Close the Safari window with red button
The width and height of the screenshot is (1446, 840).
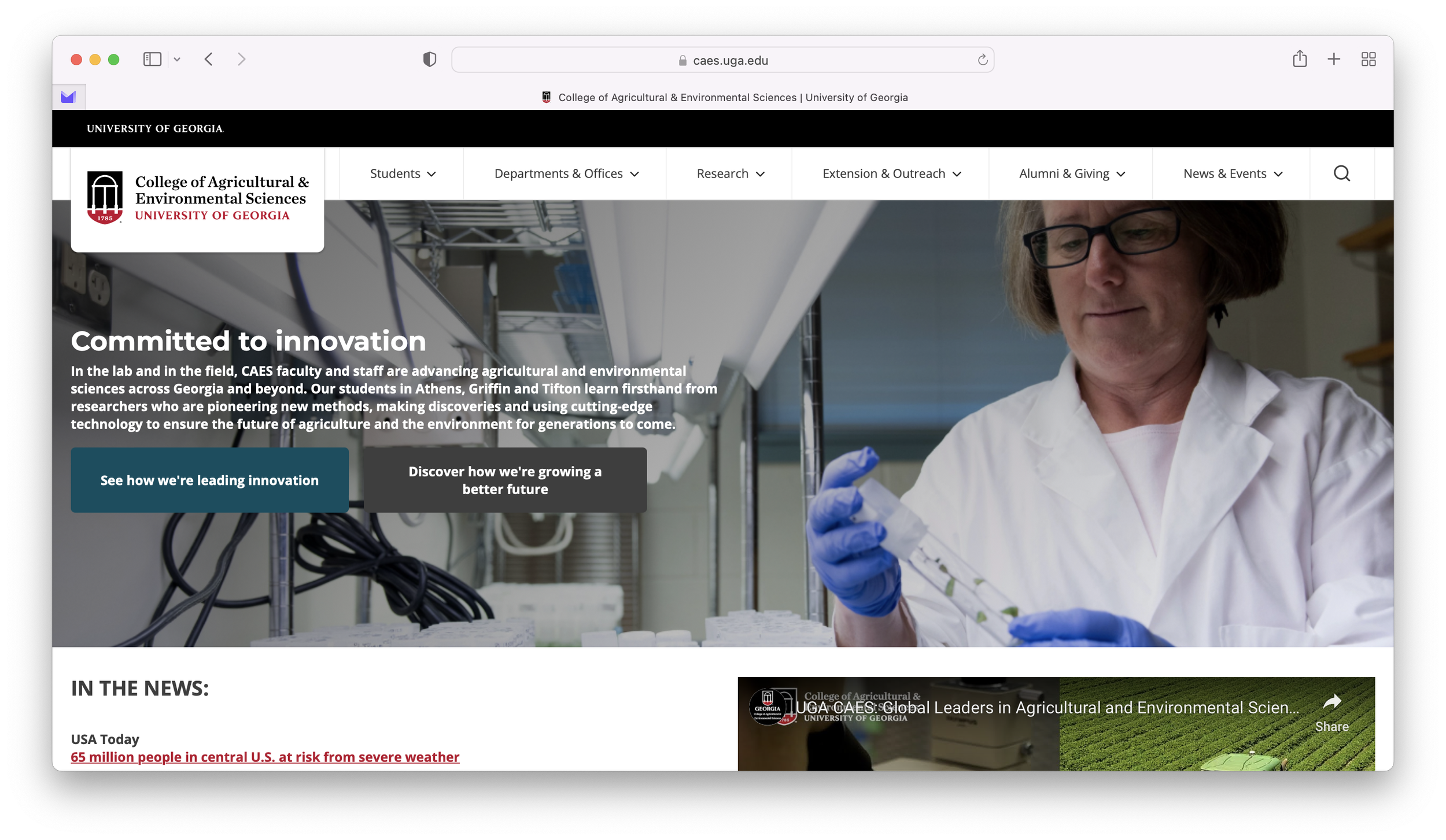tap(76, 60)
